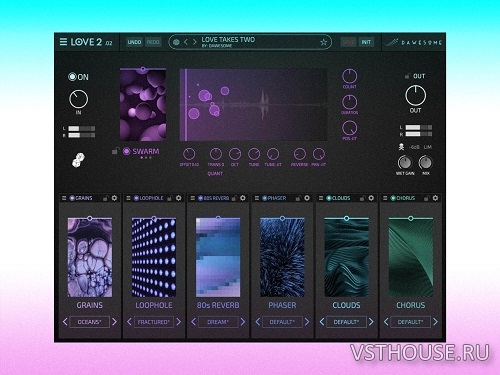Open the LOVE TAKES TWO preset name

point(228,40)
